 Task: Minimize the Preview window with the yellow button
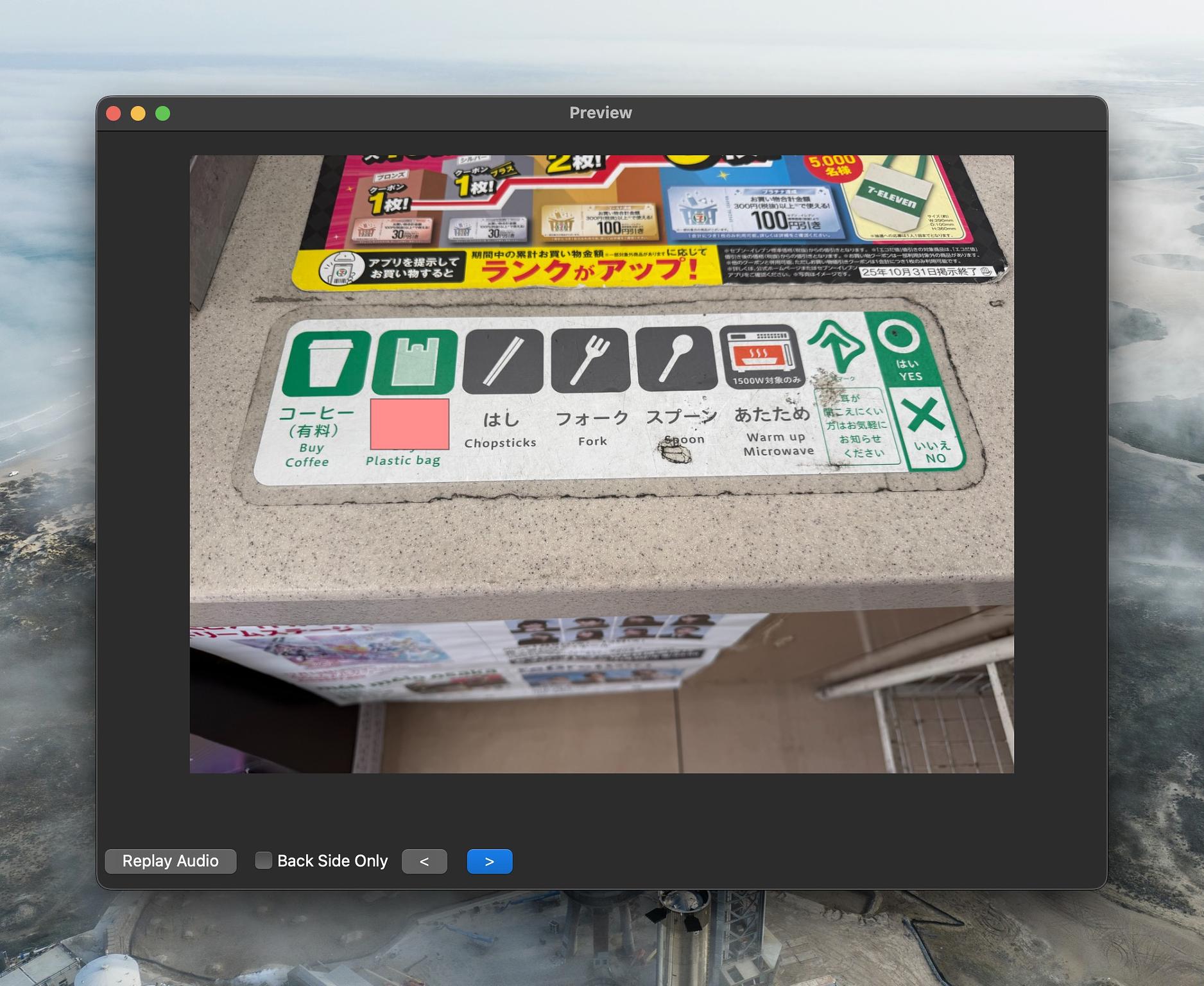(x=138, y=114)
